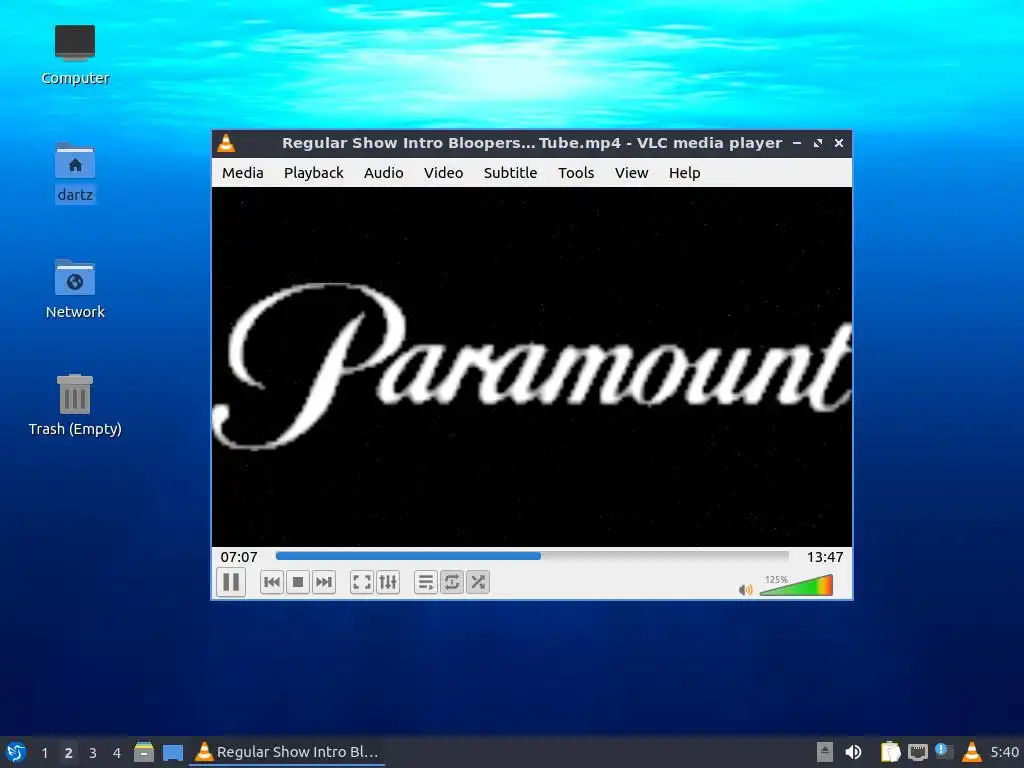This screenshot has width=1024, height=768.
Task: Open the Media menu
Action: (x=243, y=173)
